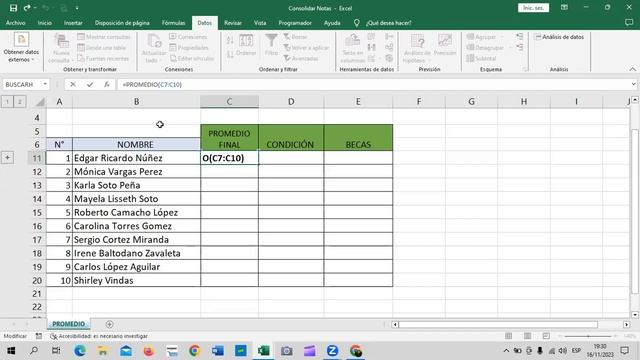Image resolution: width=640 pixels, height=360 pixels.
Task: Open Zoom from the taskbar
Action: (x=332, y=351)
